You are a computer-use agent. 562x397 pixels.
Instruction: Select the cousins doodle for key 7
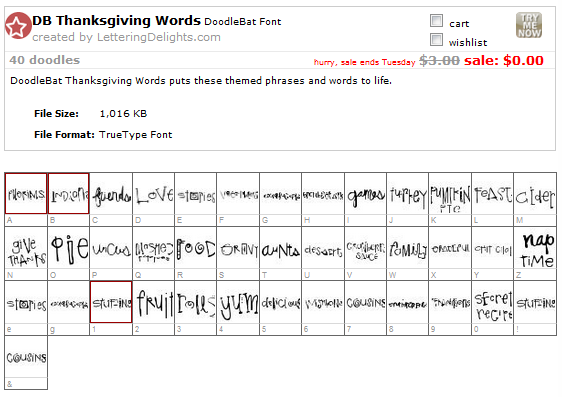366,302
